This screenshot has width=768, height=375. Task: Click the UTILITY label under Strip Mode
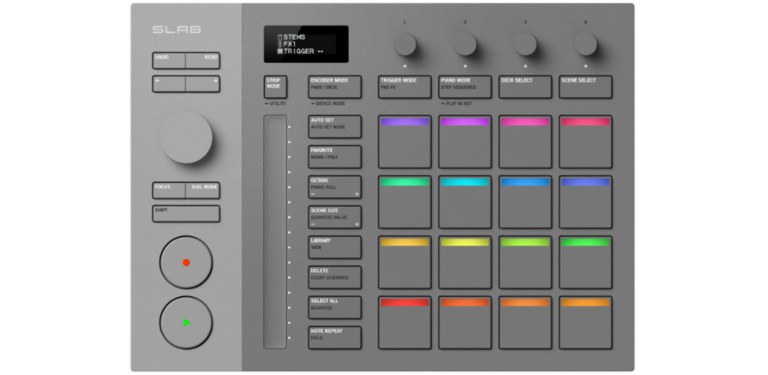tap(275, 104)
